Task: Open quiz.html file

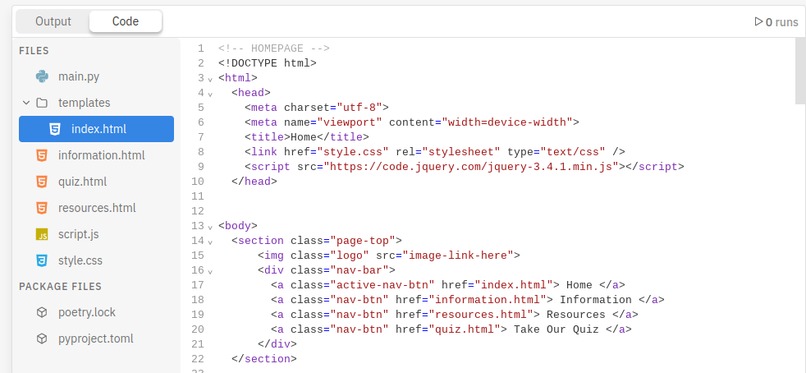Action: [82, 181]
